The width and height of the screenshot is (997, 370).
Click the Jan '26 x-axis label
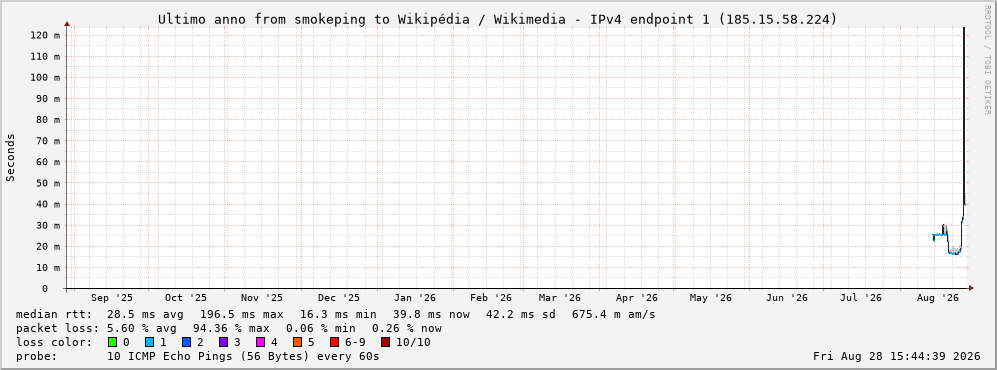(x=415, y=298)
